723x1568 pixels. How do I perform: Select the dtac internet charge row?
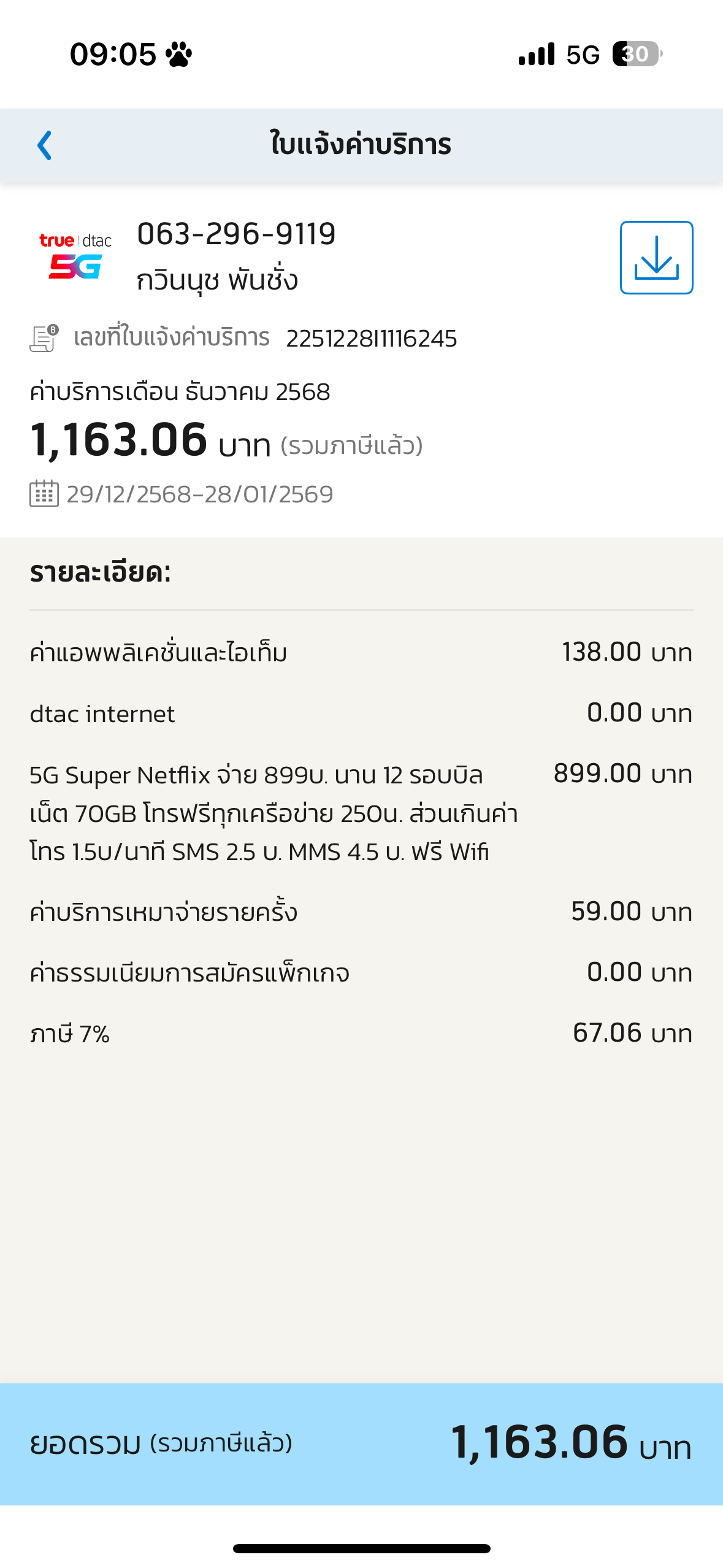click(361, 713)
